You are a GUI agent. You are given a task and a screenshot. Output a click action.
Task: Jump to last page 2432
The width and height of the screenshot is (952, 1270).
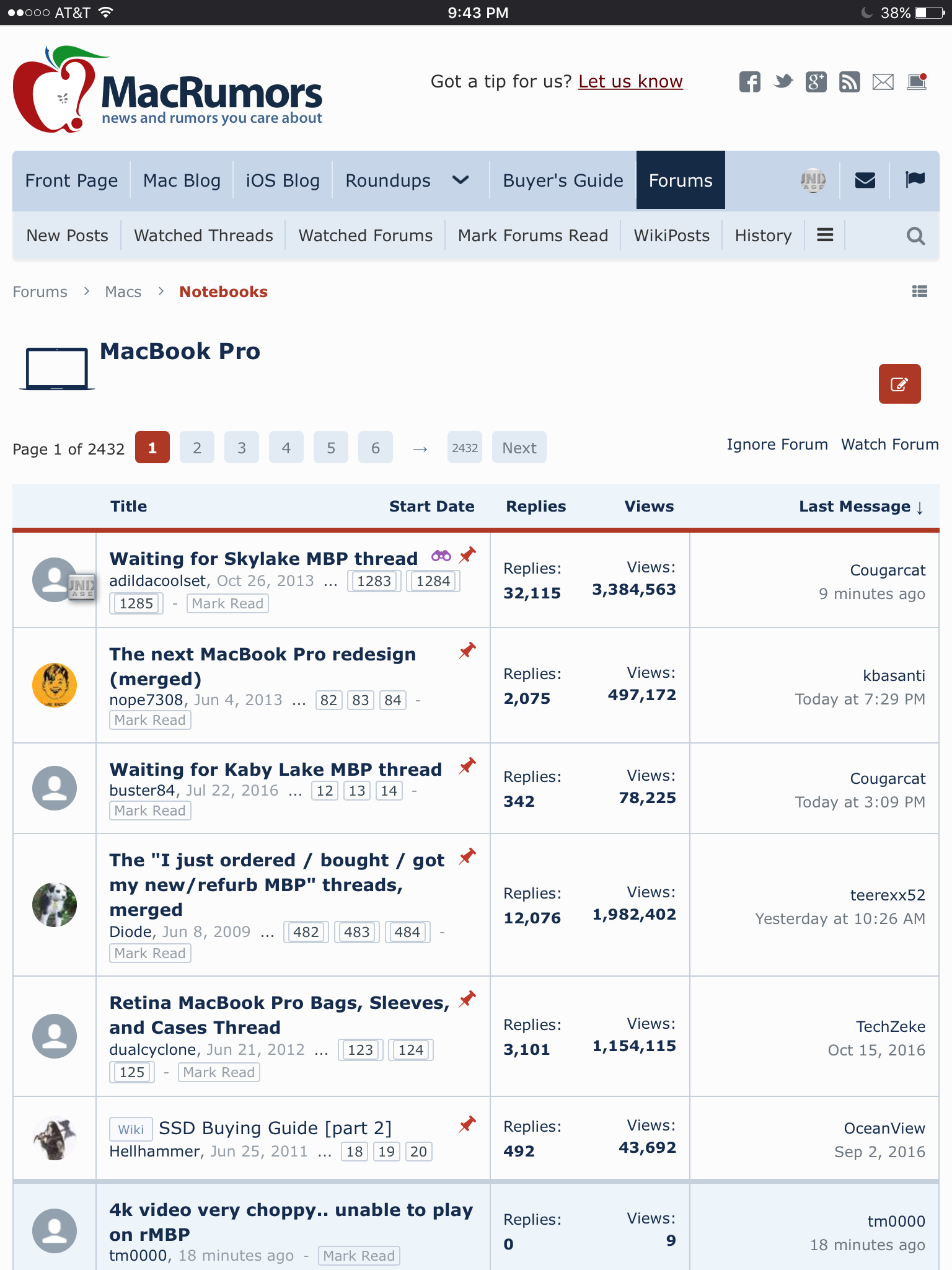pyautogui.click(x=465, y=448)
